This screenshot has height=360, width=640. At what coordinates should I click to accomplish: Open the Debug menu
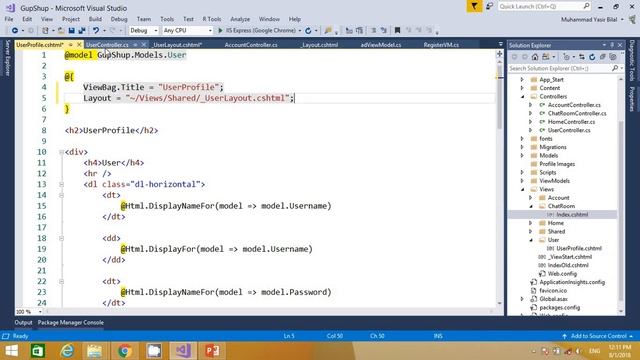point(119,19)
